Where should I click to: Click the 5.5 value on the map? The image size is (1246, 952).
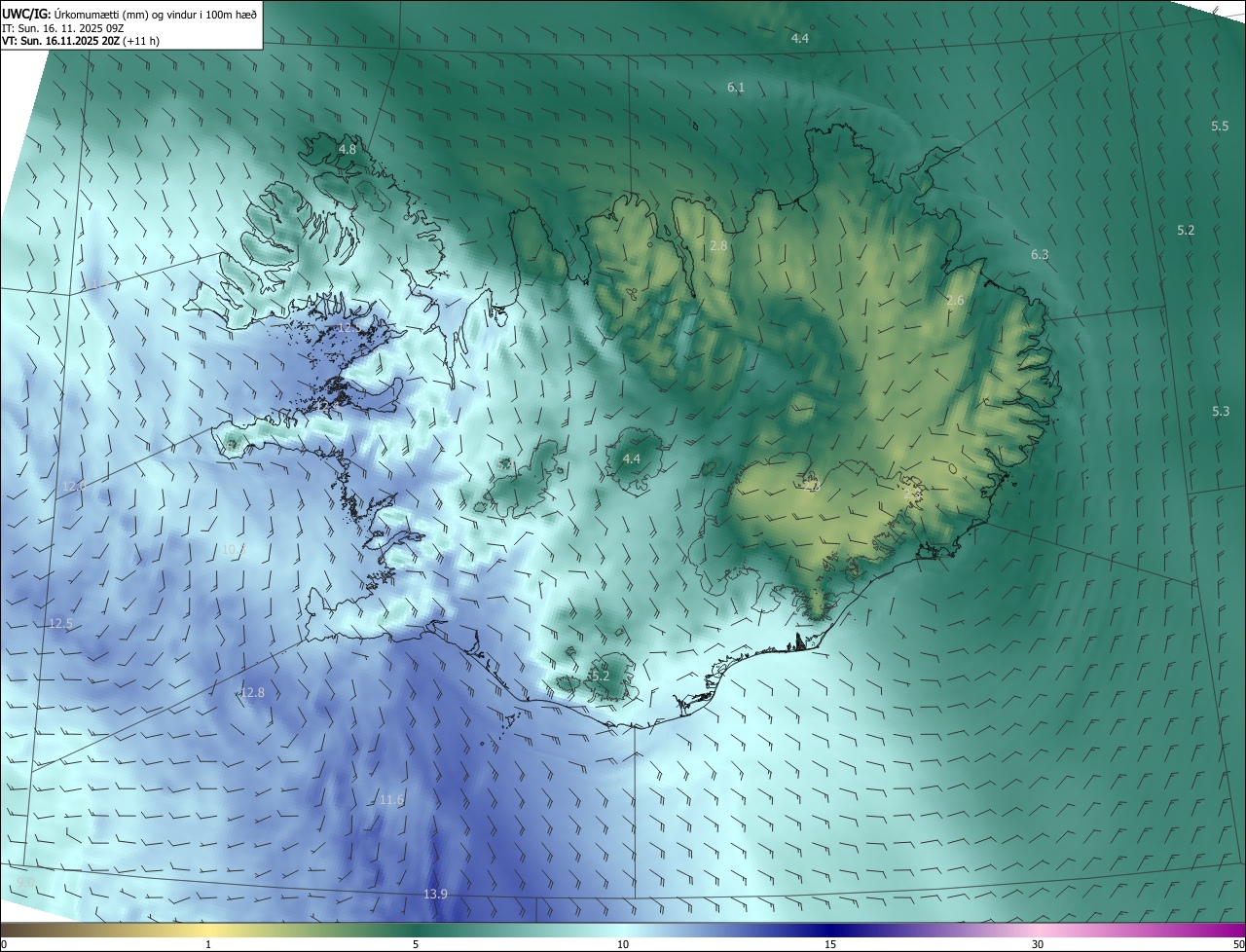(x=1220, y=127)
